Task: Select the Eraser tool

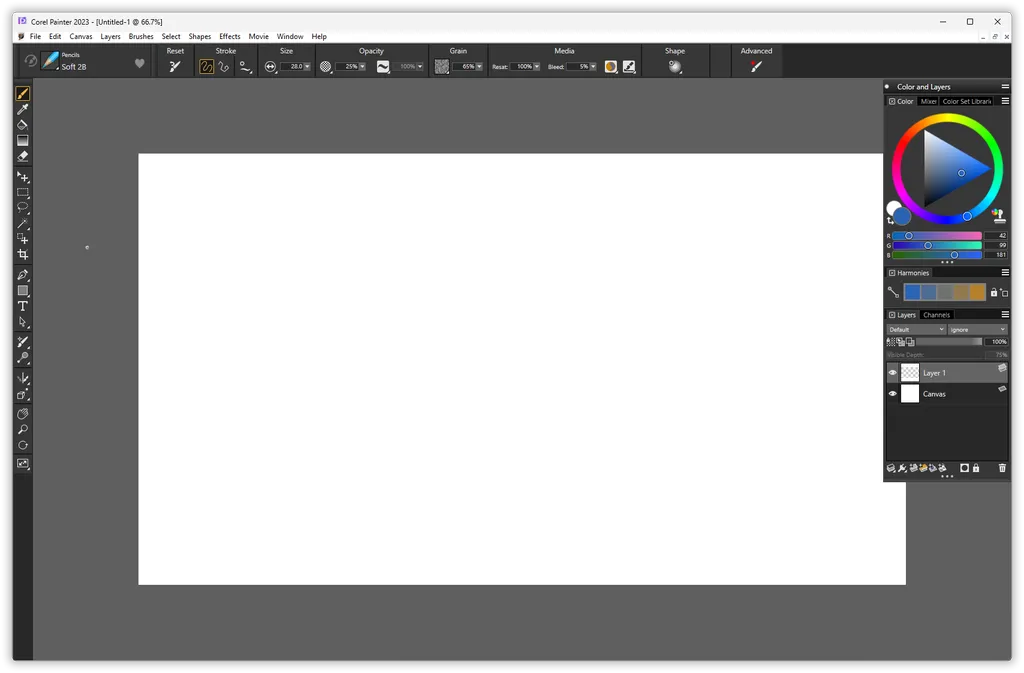Action: [22, 156]
